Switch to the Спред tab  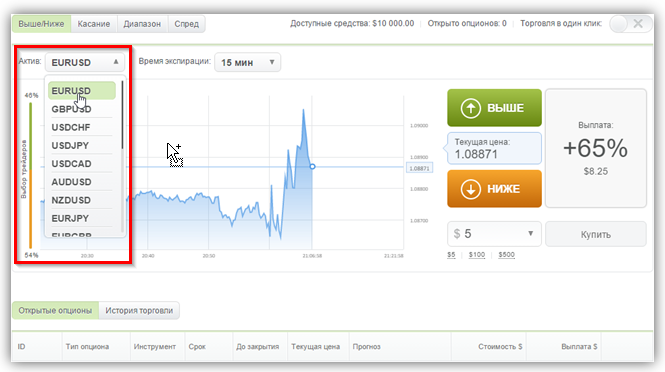(187, 24)
